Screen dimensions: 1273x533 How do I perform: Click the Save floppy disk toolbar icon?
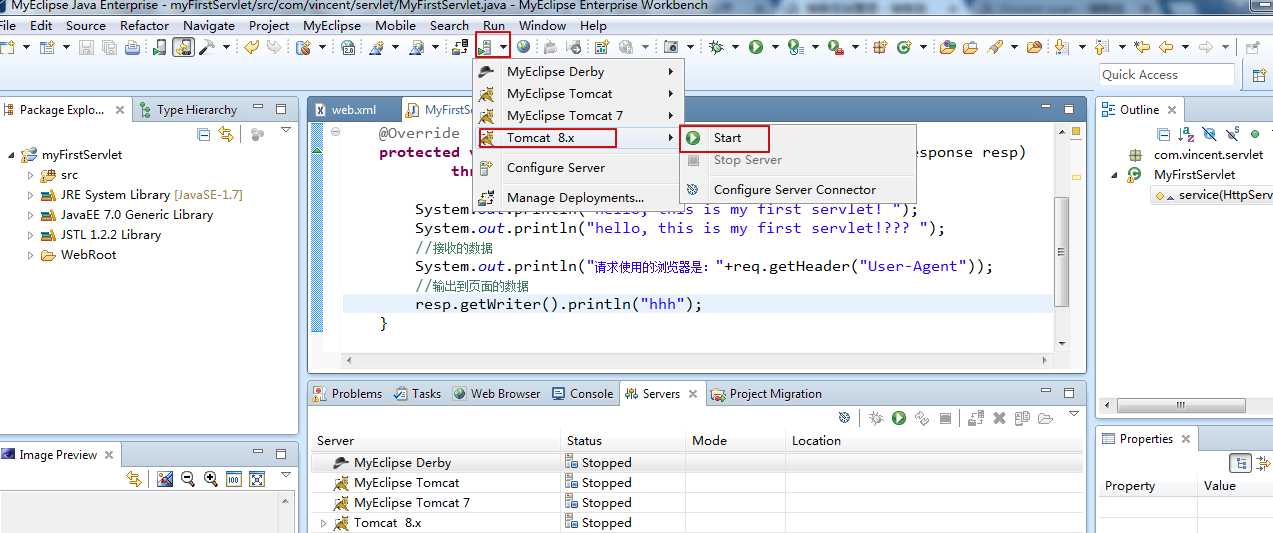click(86, 47)
